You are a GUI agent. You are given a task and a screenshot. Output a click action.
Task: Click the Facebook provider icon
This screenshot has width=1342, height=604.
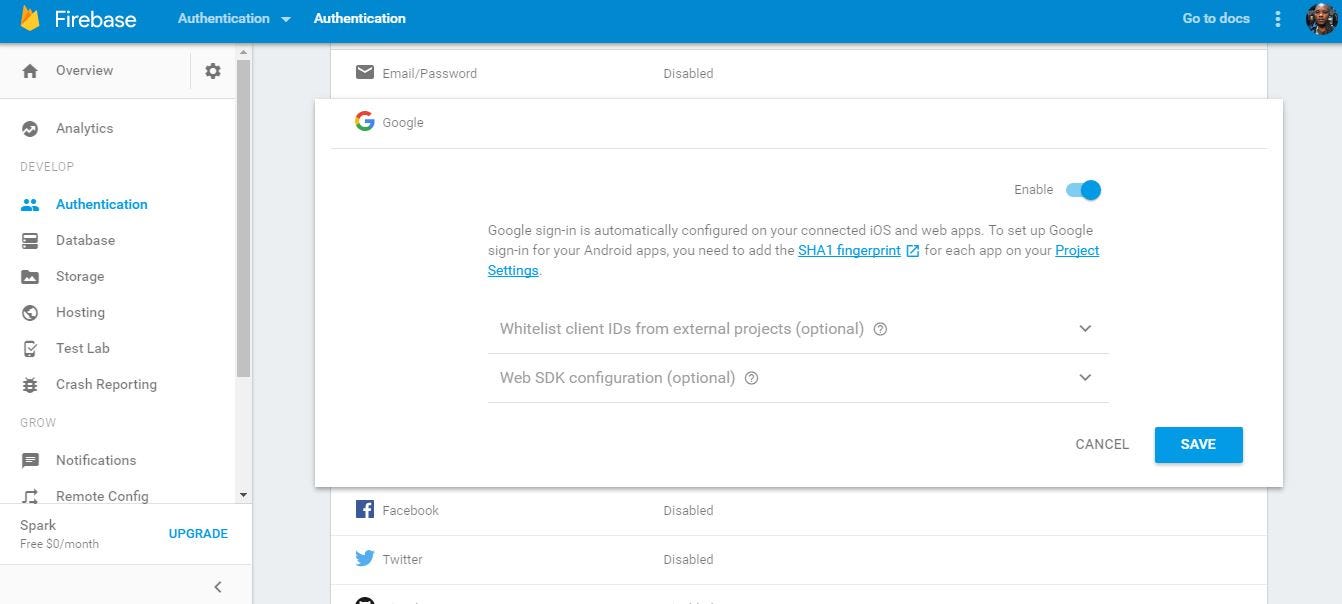coord(365,509)
